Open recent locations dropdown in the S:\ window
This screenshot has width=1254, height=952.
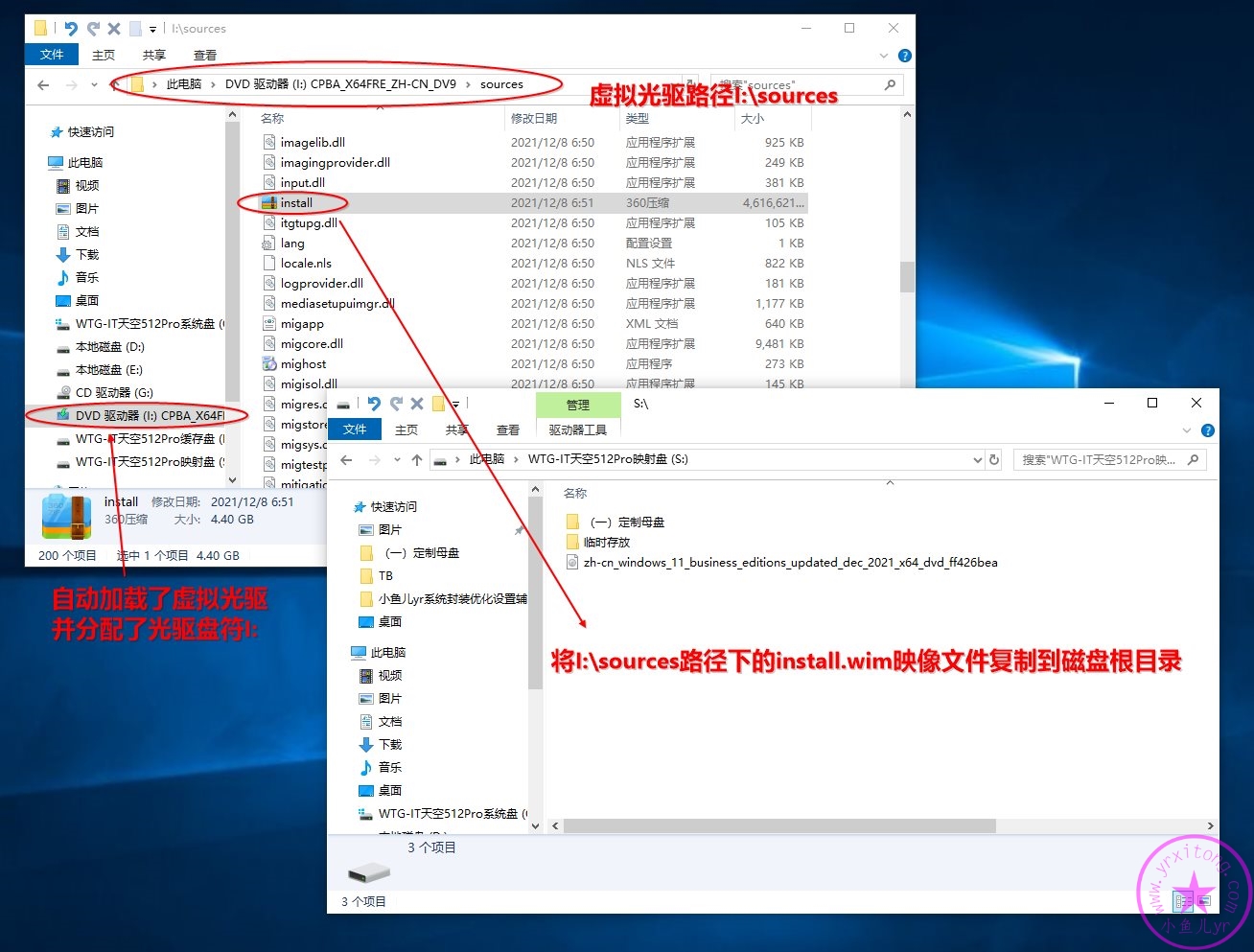(397, 460)
